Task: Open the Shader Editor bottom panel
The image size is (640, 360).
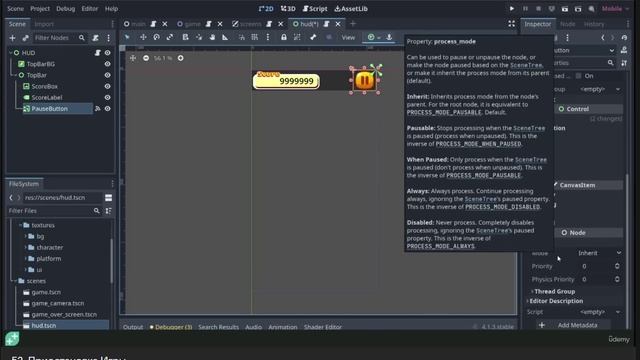Action: tap(322, 327)
